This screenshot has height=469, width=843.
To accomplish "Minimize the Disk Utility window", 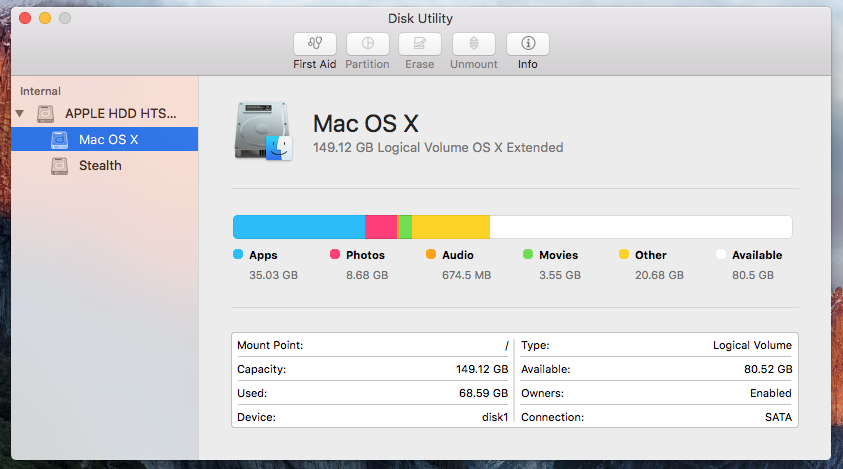I will point(45,18).
